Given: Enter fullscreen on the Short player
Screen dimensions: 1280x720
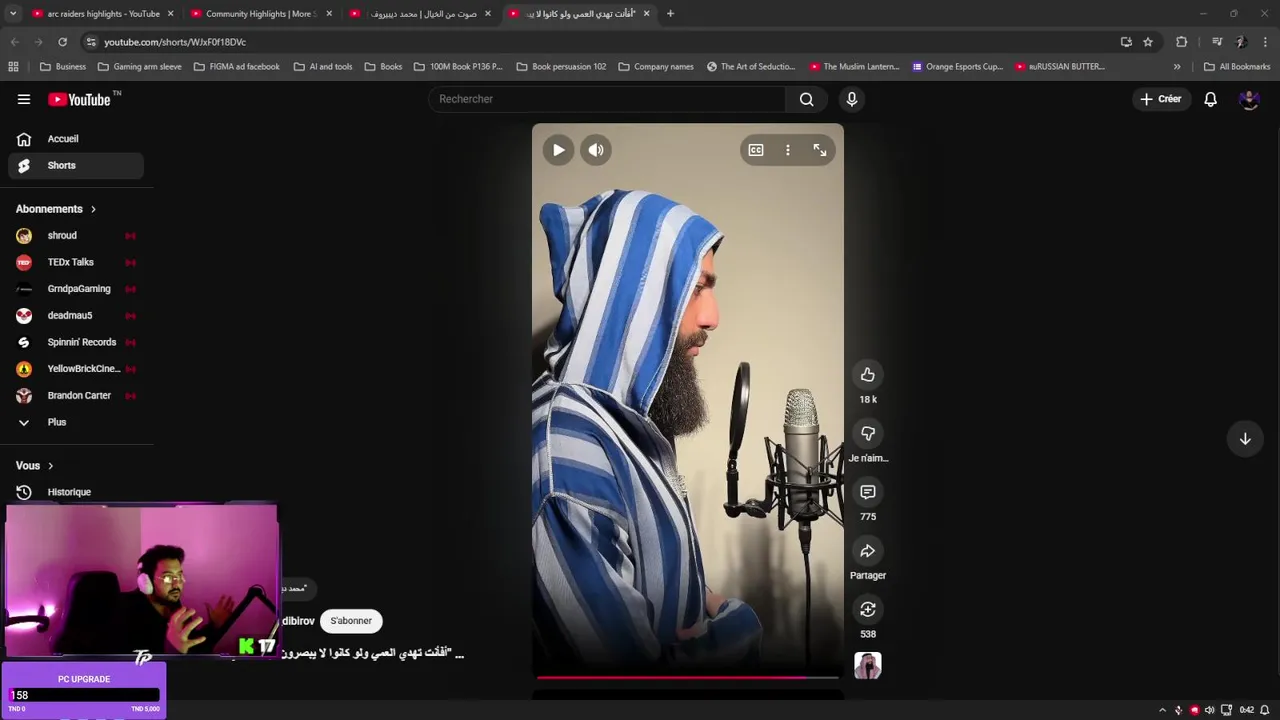Looking at the screenshot, I should tap(820, 150).
